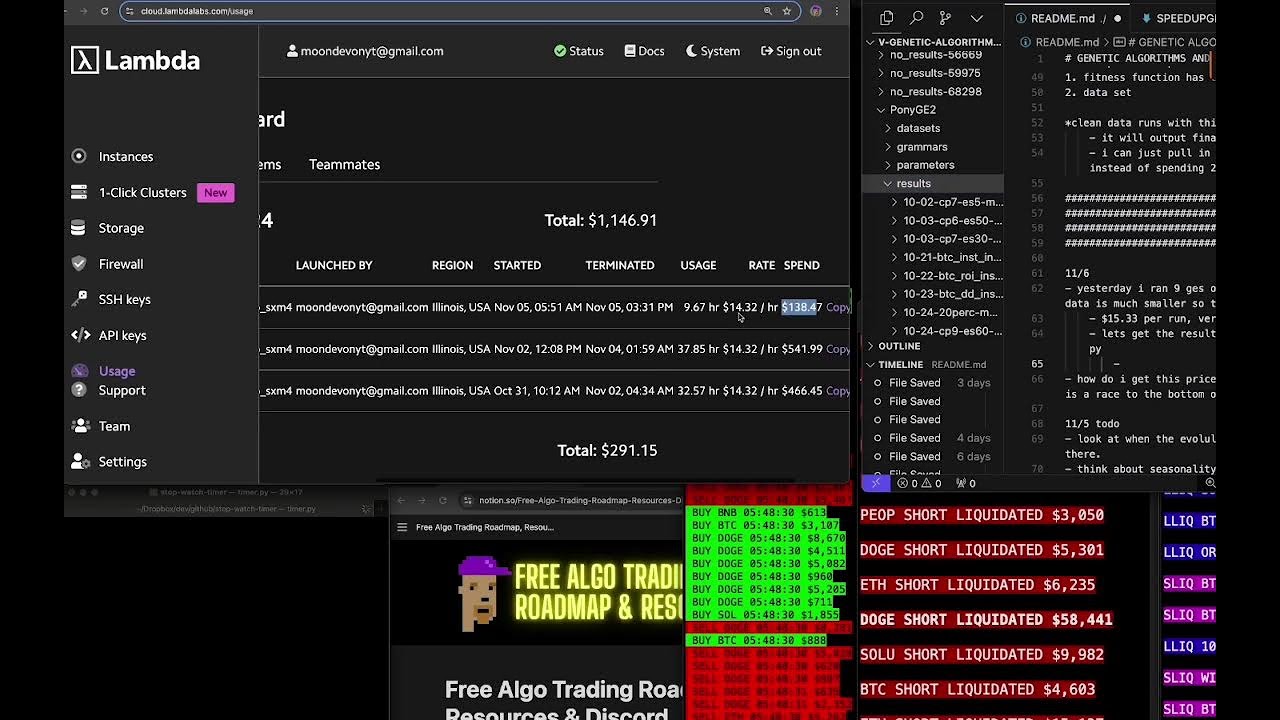Switch to the Teammates tab
The height and width of the screenshot is (720, 1280).
(344, 164)
